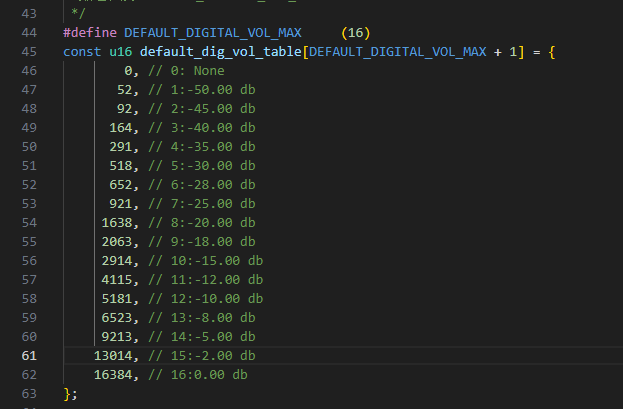Click DEFAULT_DIGITAL_VOL_MAX in the #define line

213,33
